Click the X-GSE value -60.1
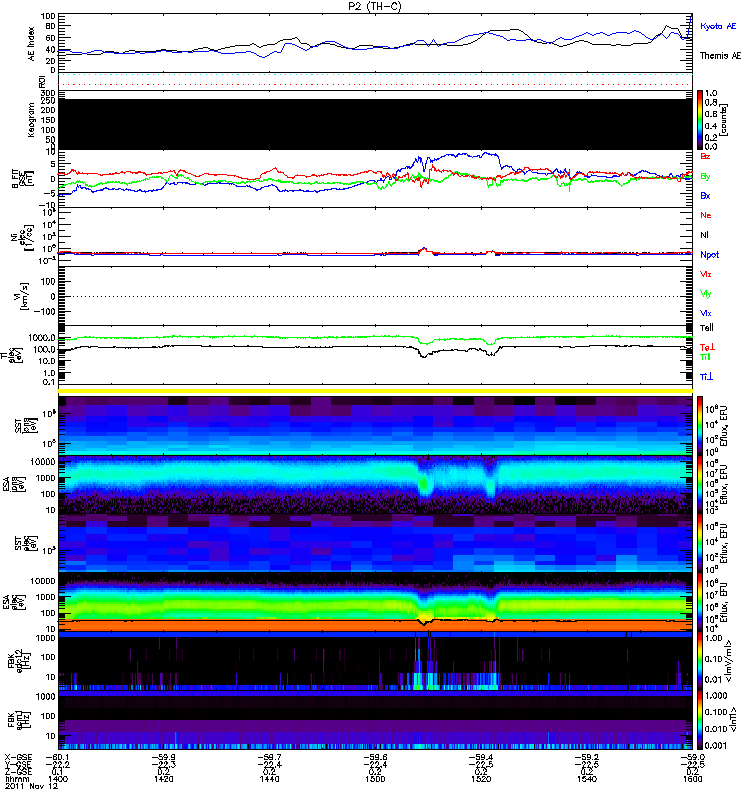The image size is (750, 800). 58,757
